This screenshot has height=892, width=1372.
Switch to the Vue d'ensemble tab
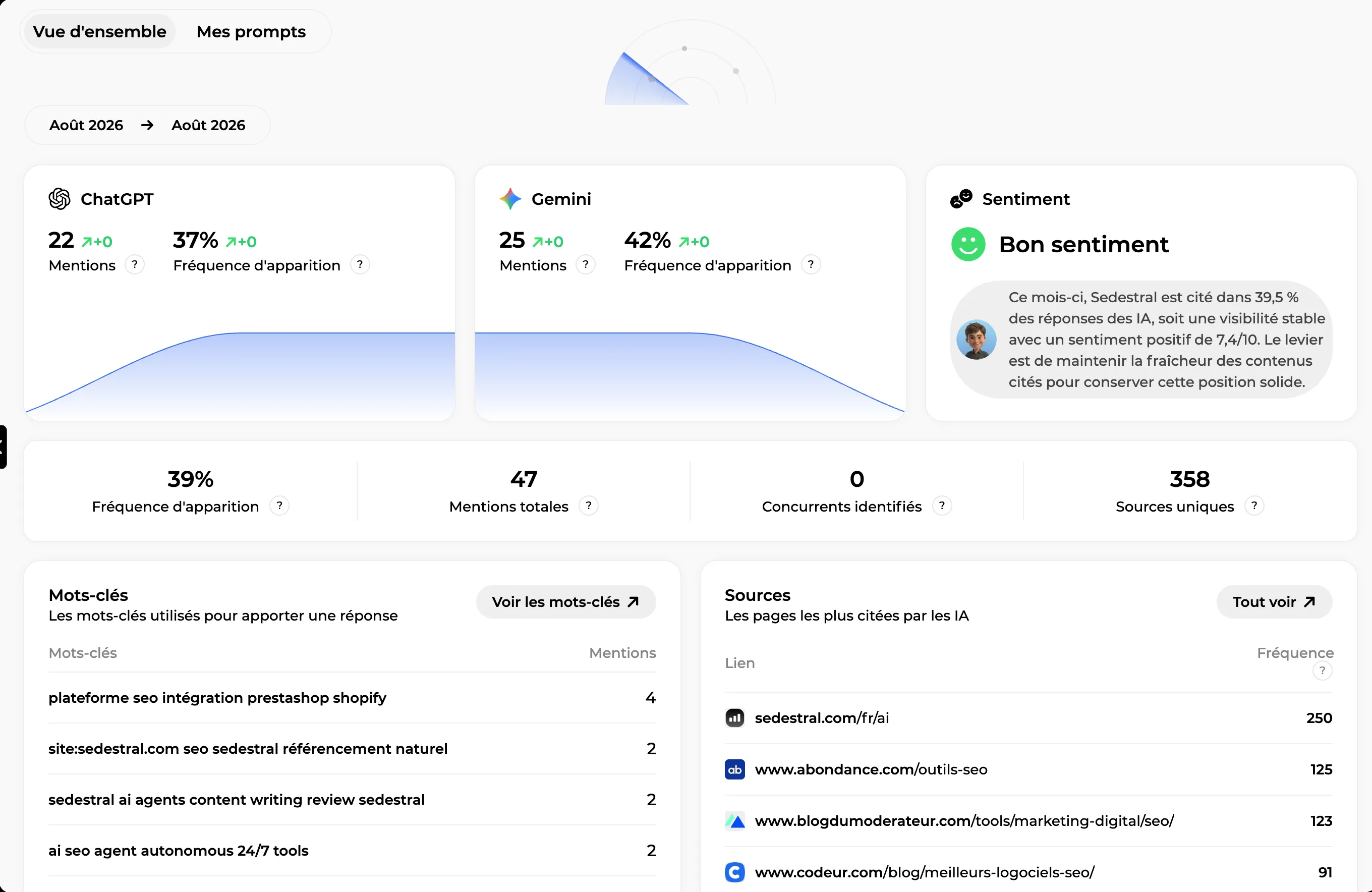pyautogui.click(x=99, y=32)
